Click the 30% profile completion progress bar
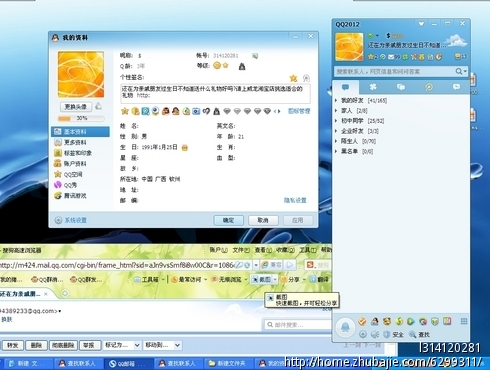 pyautogui.click(x=81, y=118)
